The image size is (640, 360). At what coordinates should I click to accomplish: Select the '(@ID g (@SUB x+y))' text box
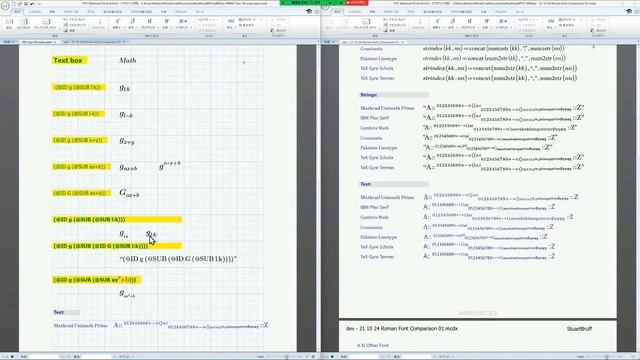[80, 140]
